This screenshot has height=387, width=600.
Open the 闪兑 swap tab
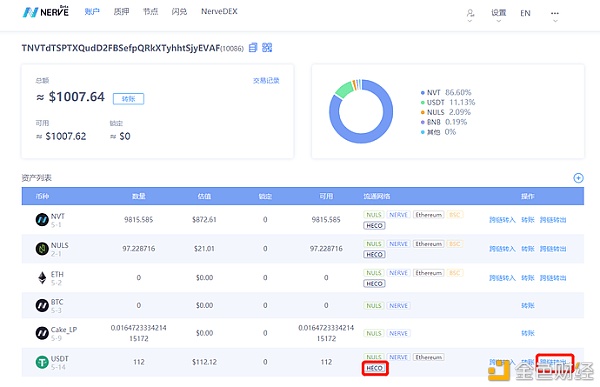179,12
